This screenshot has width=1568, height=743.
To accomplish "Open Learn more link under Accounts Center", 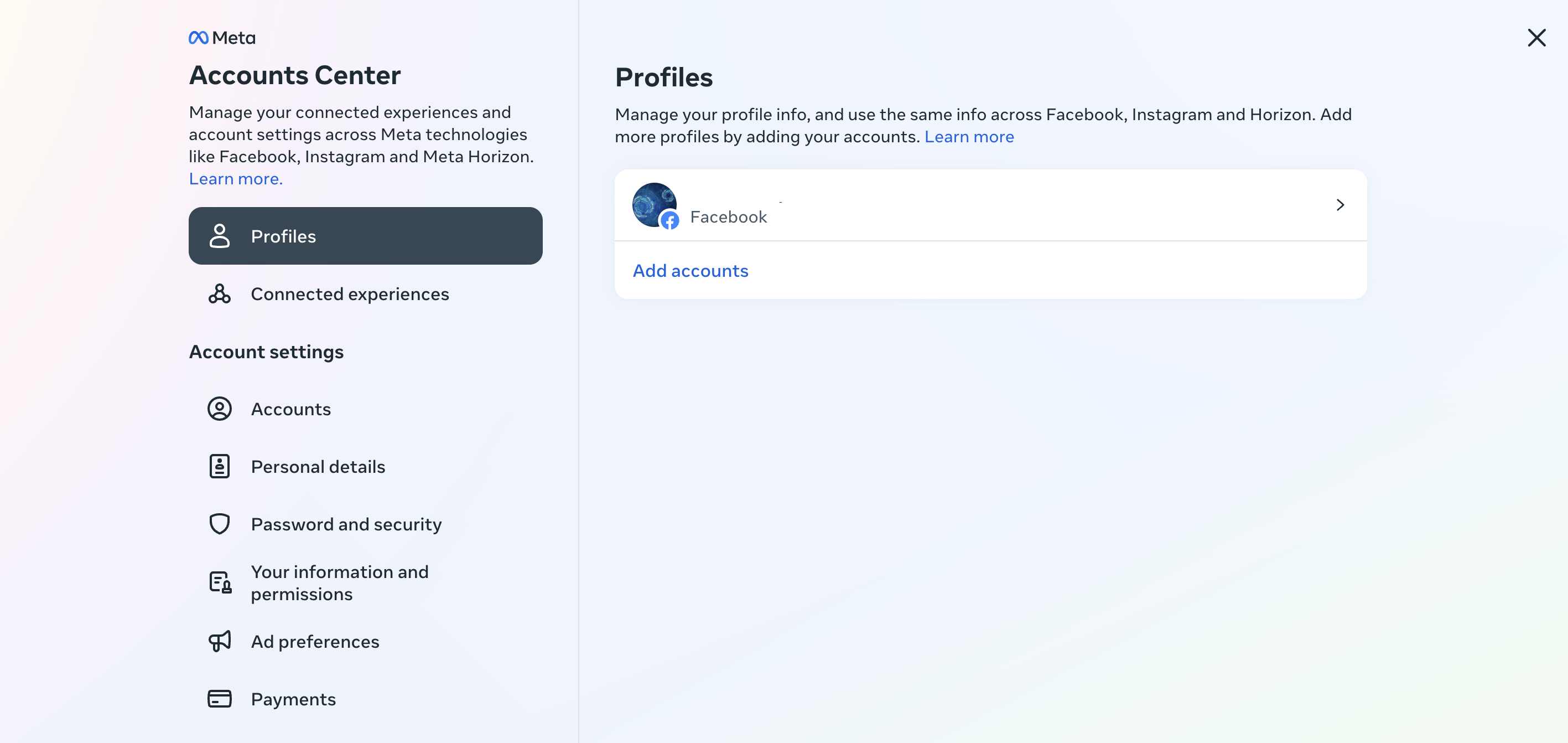I will point(236,179).
